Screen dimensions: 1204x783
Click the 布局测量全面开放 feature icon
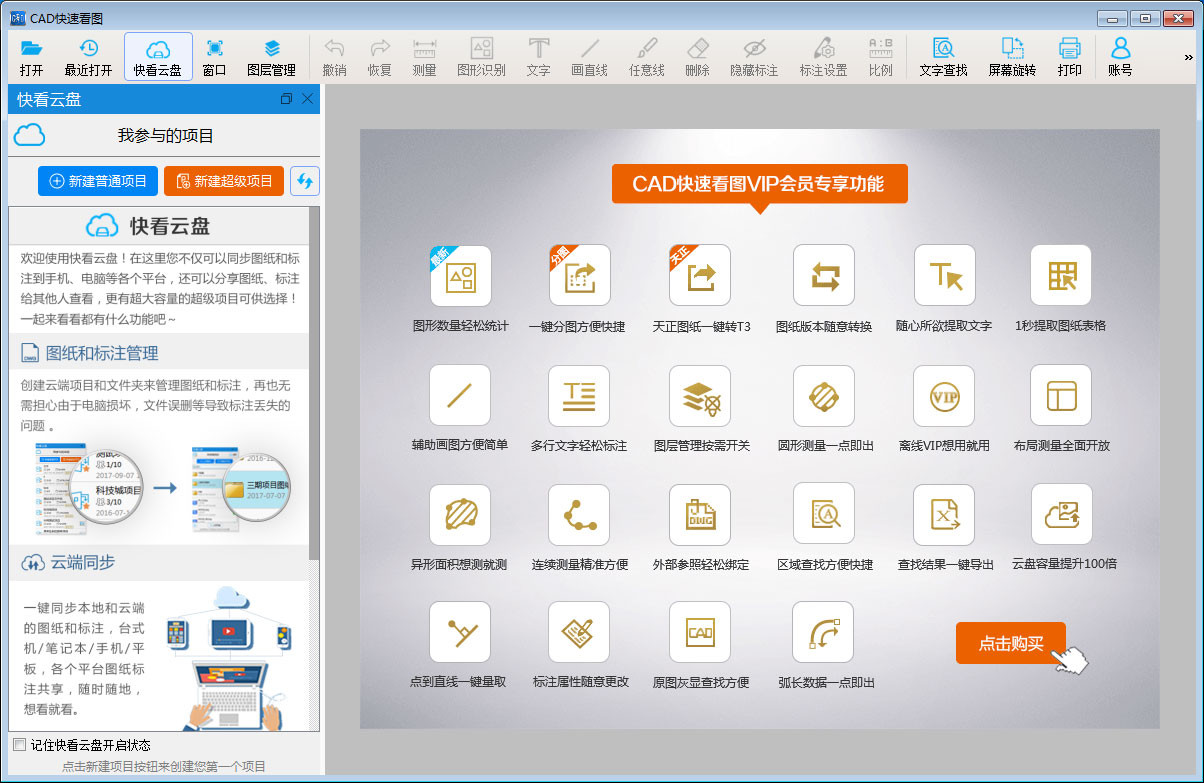[x=1061, y=395]
